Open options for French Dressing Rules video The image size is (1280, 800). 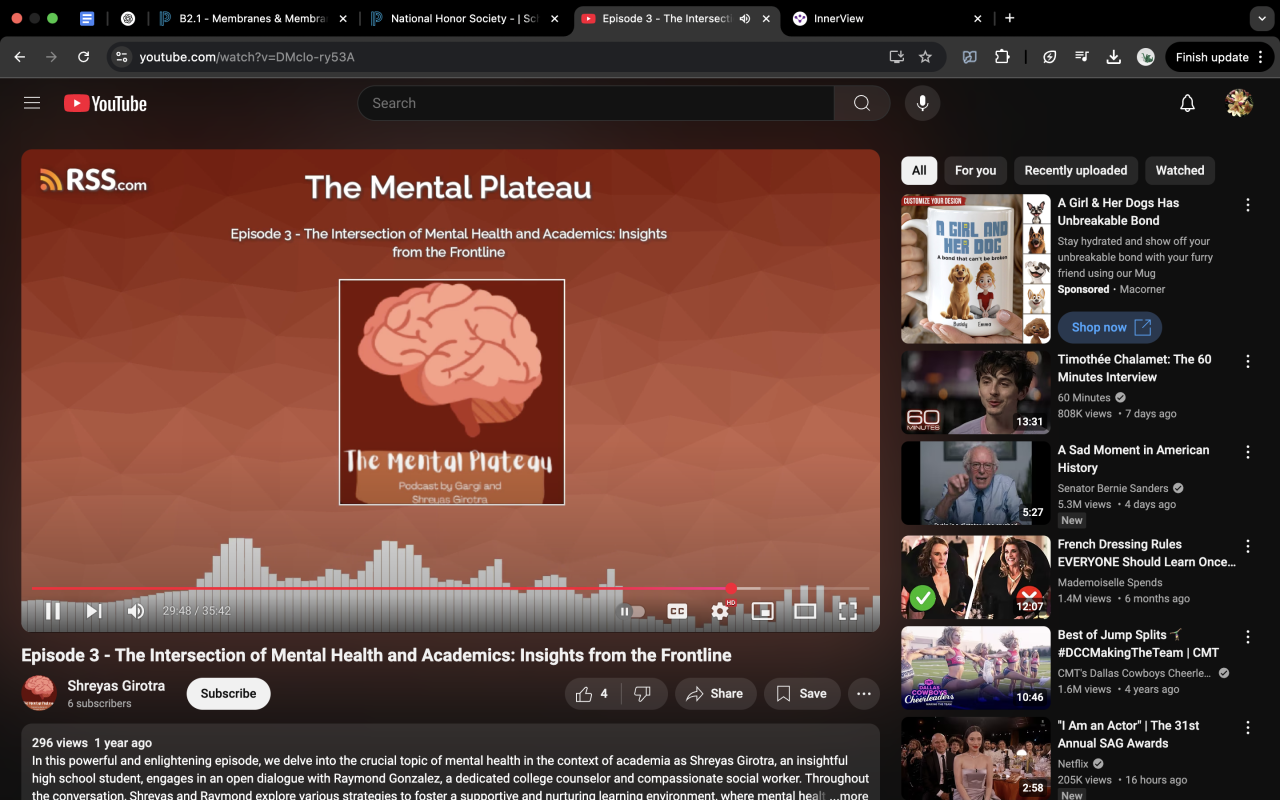(x=1248, y=546)
